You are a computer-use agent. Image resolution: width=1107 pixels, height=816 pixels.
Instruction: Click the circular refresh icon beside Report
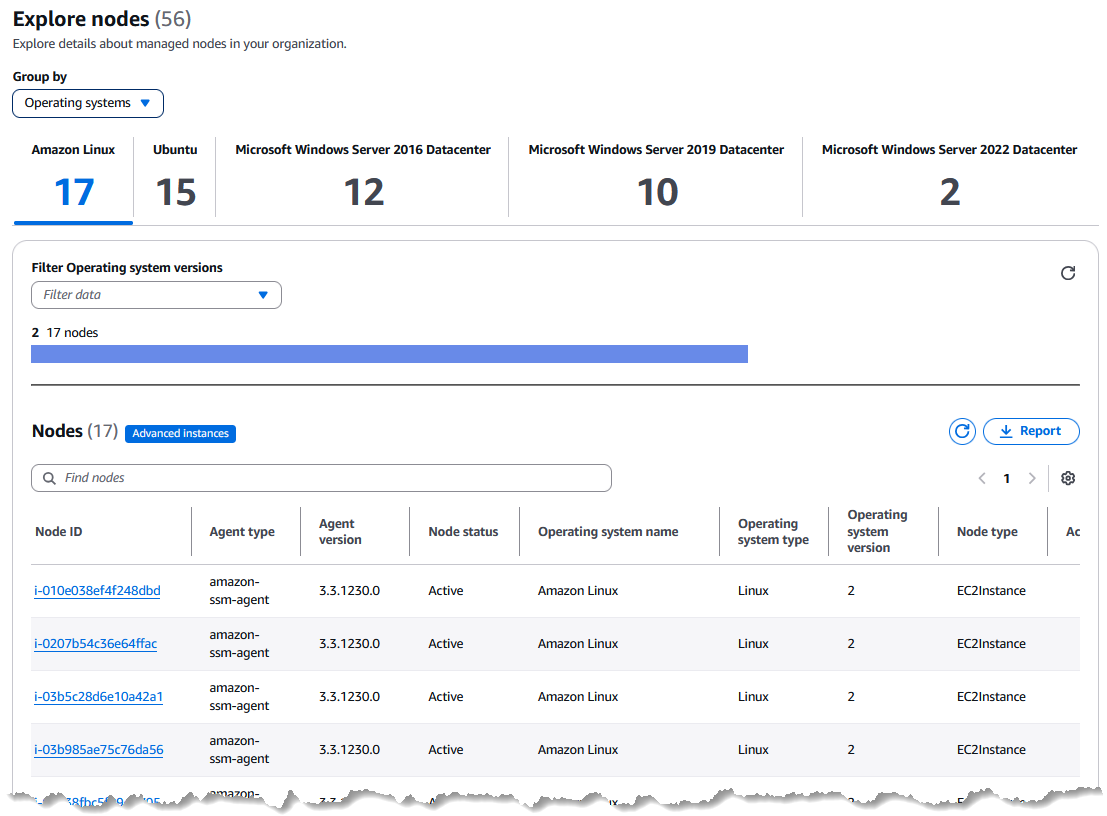962,431
